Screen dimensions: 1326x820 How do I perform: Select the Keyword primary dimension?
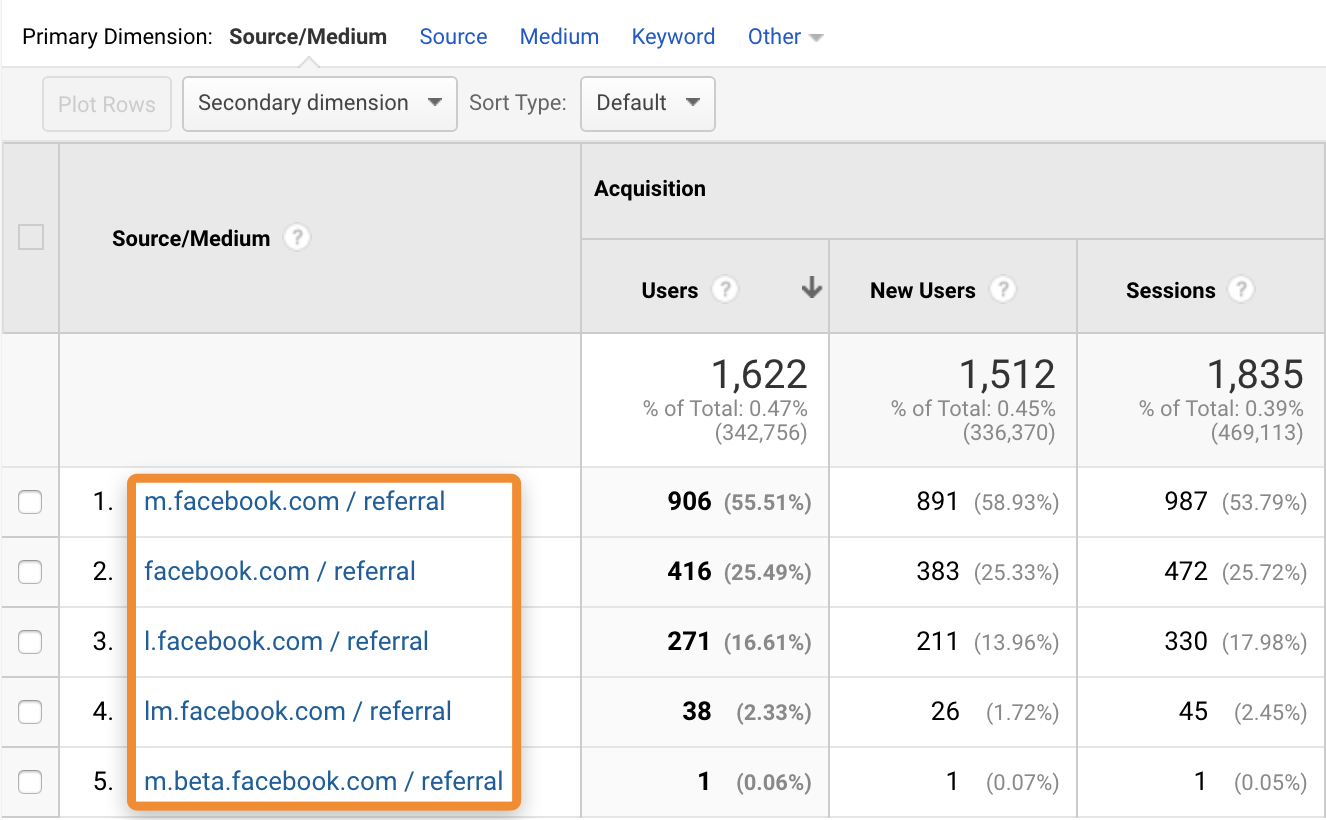pyautogui.click(x=673, y=36)
